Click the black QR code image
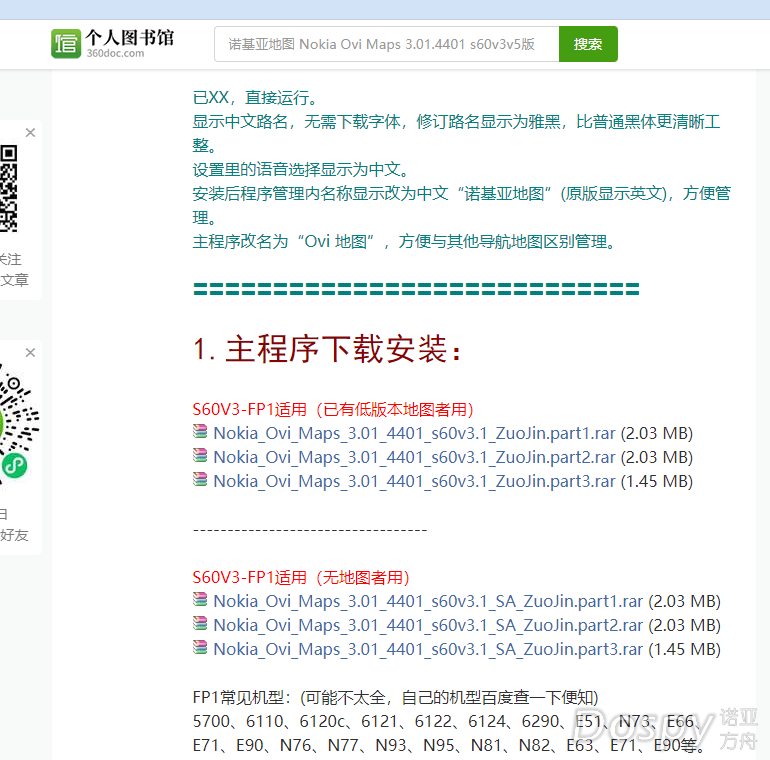 (9, 189)
